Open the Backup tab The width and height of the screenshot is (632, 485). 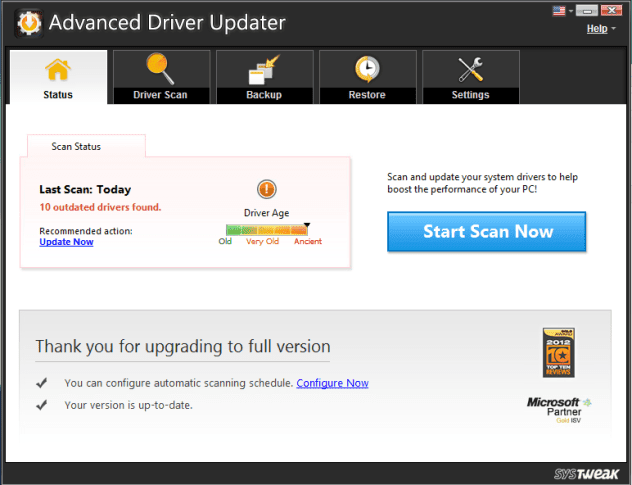coord(265,77)
